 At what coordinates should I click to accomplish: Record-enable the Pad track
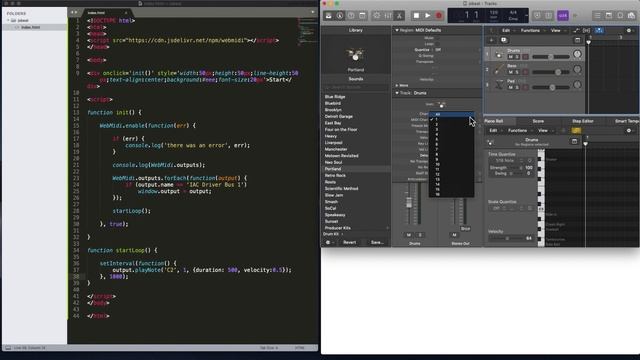tap(525, 87)
